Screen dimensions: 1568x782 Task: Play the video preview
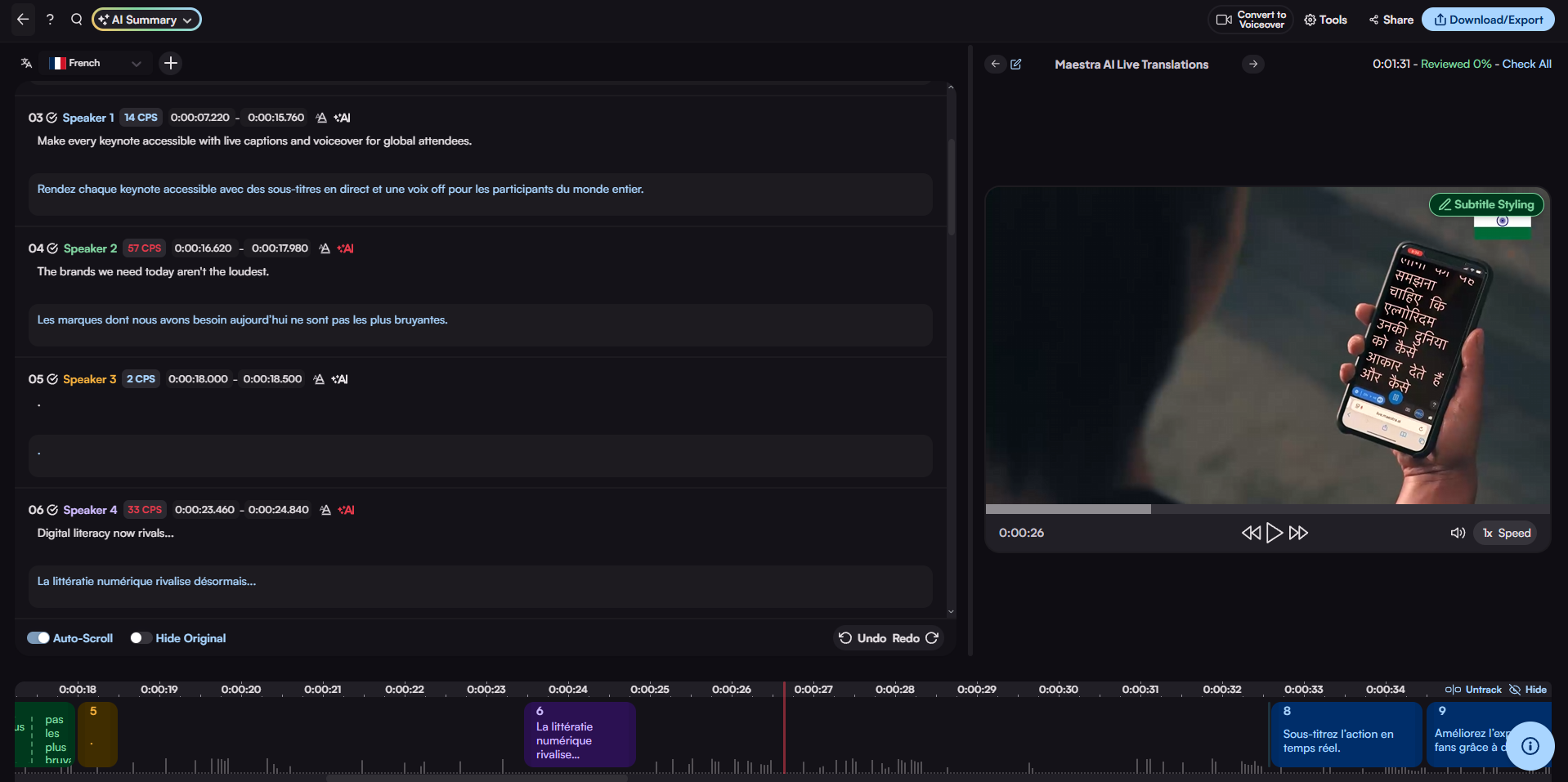click(1274, 533)
